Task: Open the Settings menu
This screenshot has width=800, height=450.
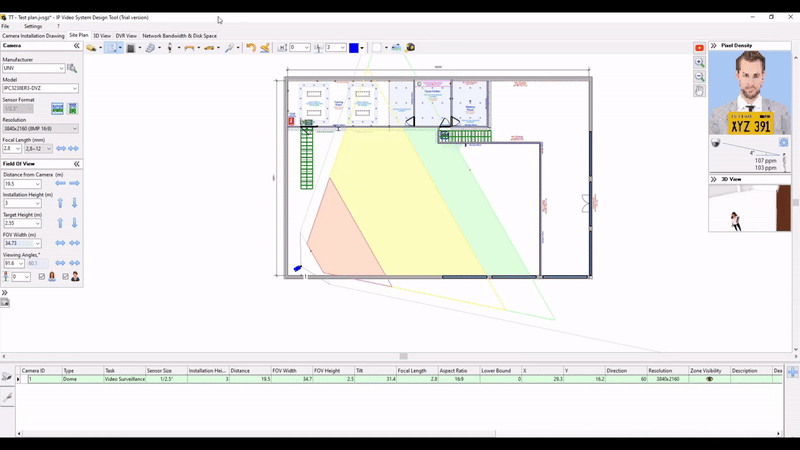Action: [x=33, y=26]
